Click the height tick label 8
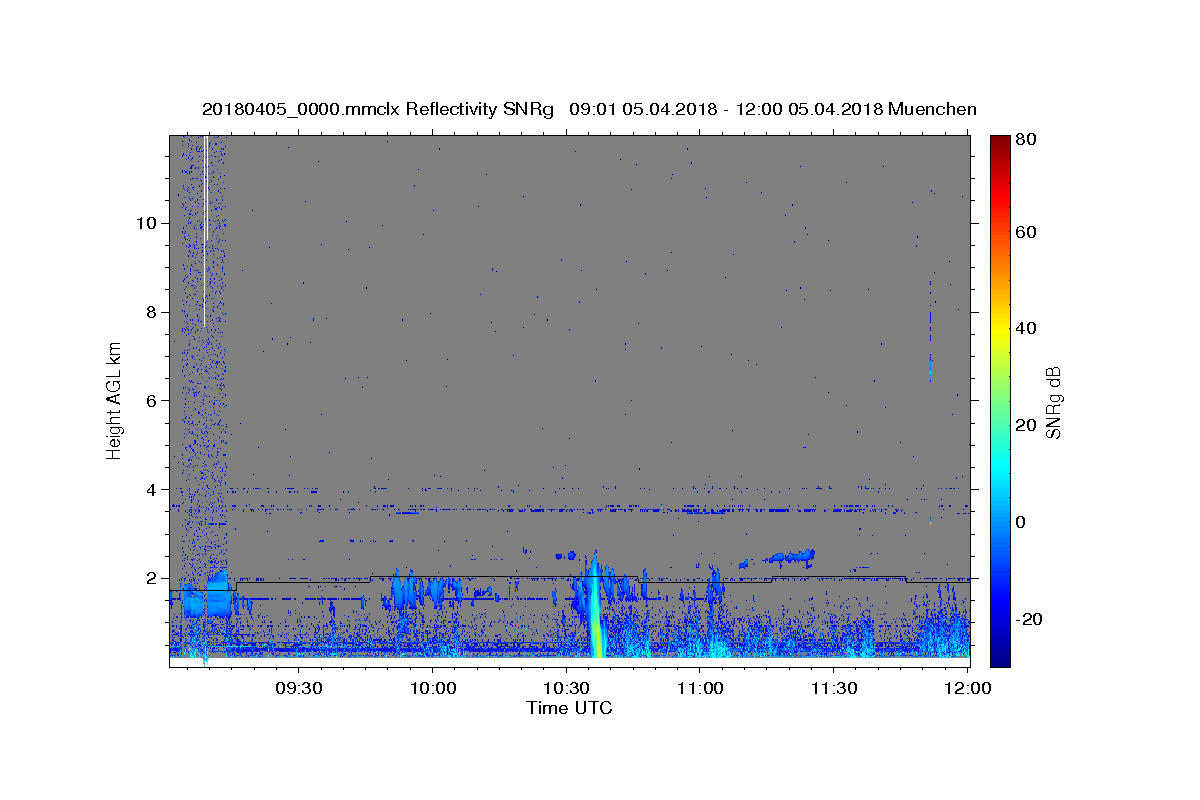This screenshot has width=1200, height=800. [150, 311]
